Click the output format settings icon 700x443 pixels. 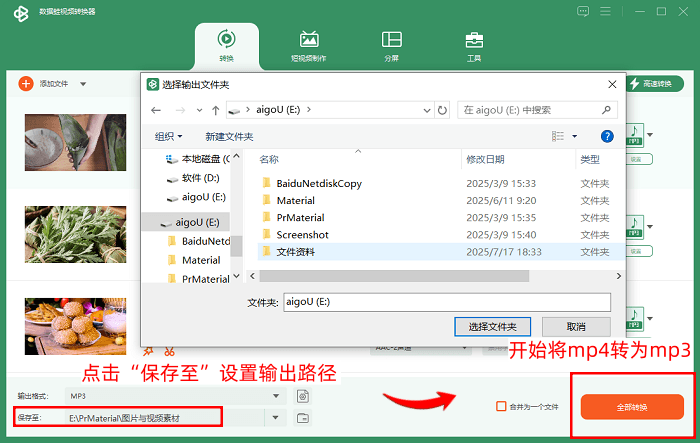click(x=303, y=396)
